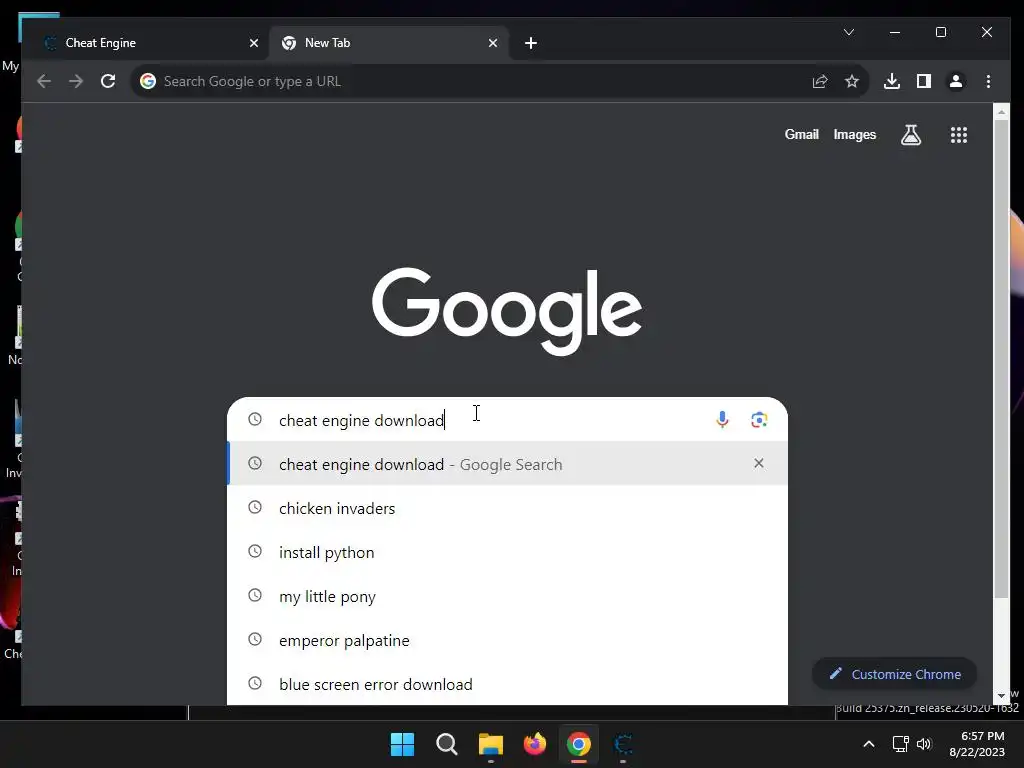The width and height of the screenshot is (1024, 768).
Task: Open Search Labs flask icon
Action: (911, 135)
